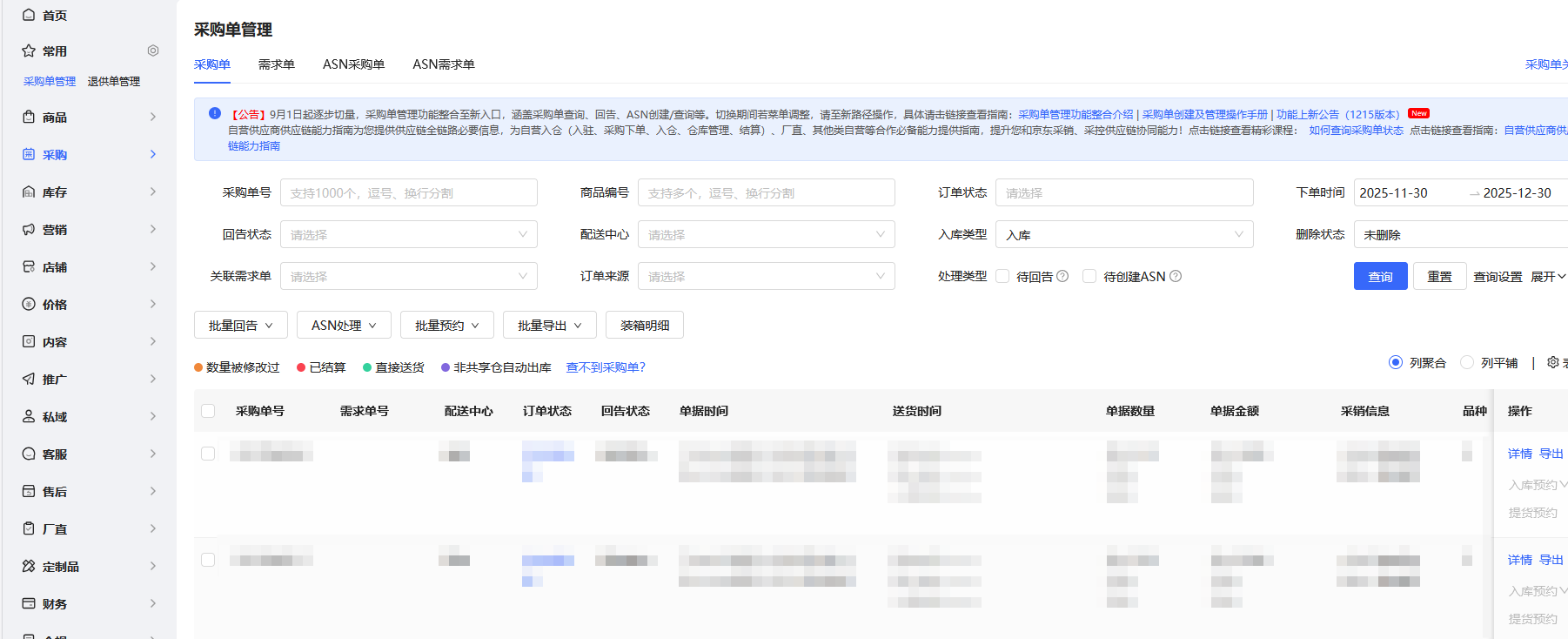Switch to the ASN采购单 tab
This screenshot has width=1568, height=639.
click(x=353, y=64)
